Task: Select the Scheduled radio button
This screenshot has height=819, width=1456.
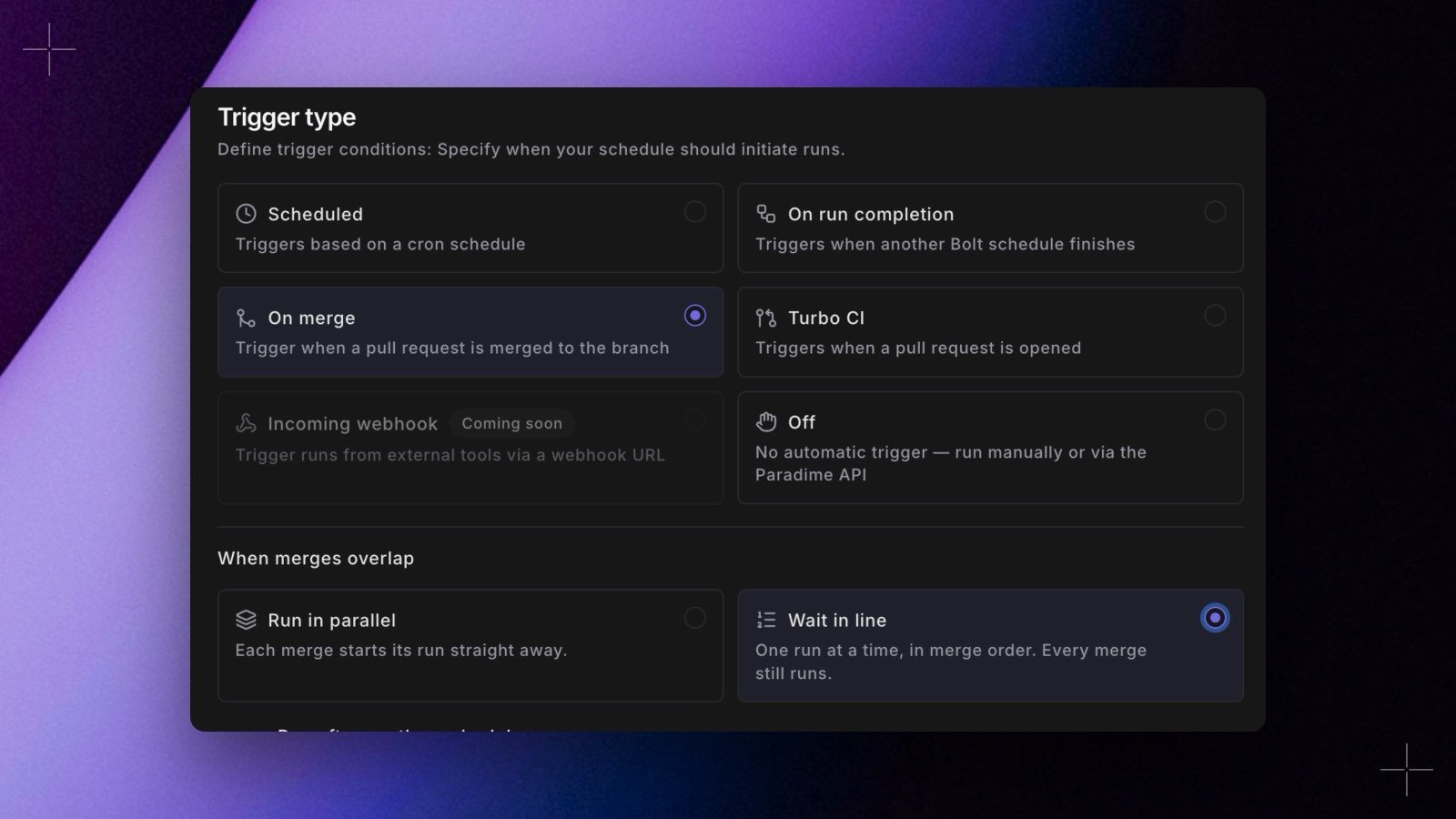Action: 694,211
